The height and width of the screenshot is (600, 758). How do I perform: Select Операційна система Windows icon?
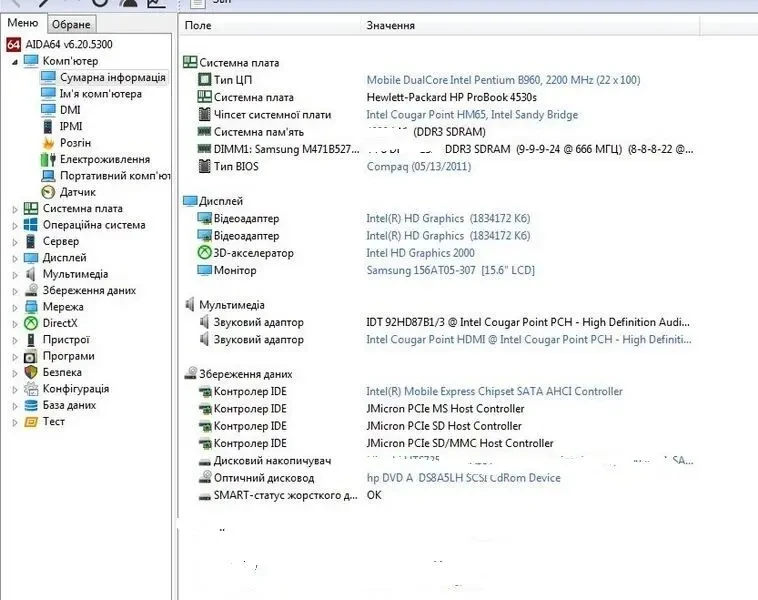coord(30,225)
